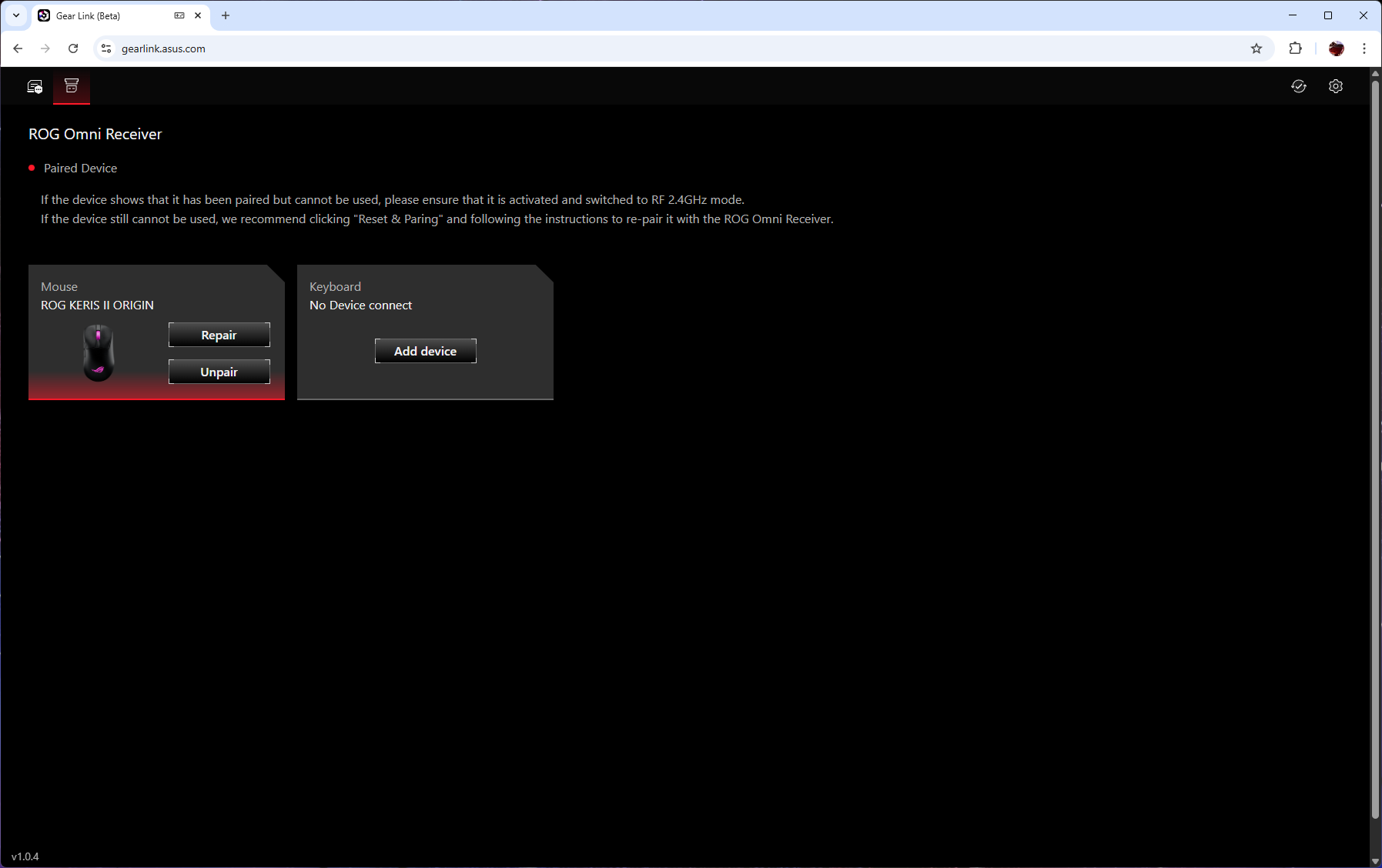Screen dimensions: 1382x868
Task: Maximize the browser window
Action: pos(1328,15)
